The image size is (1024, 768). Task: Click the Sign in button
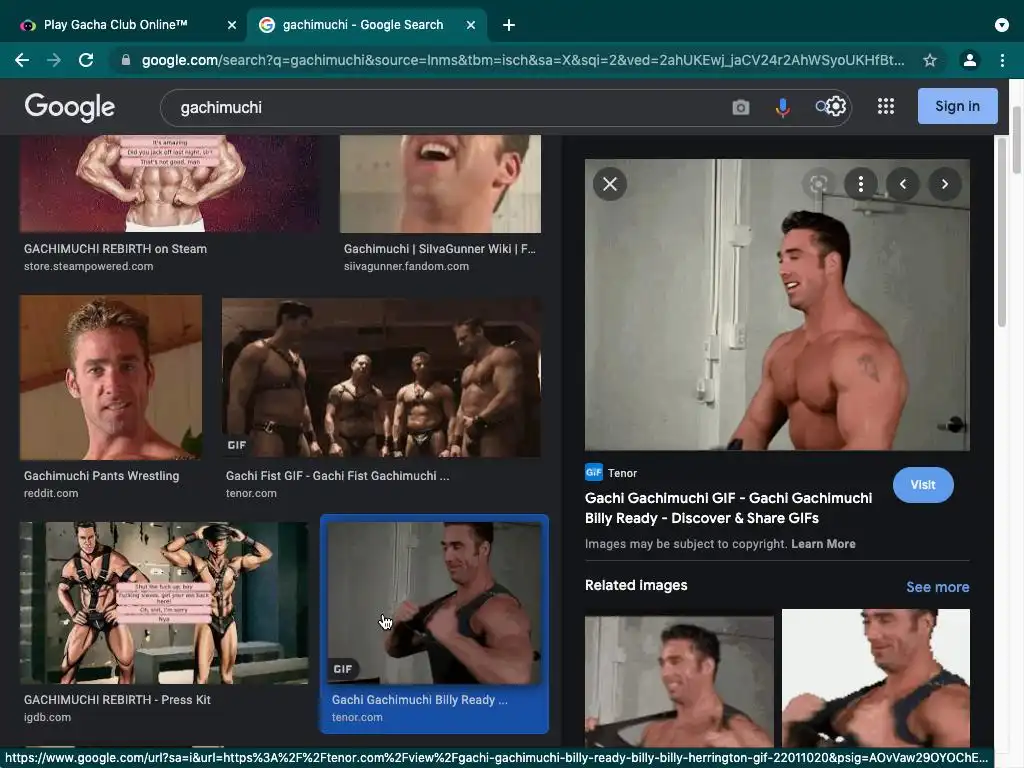(x=957, y=106)
